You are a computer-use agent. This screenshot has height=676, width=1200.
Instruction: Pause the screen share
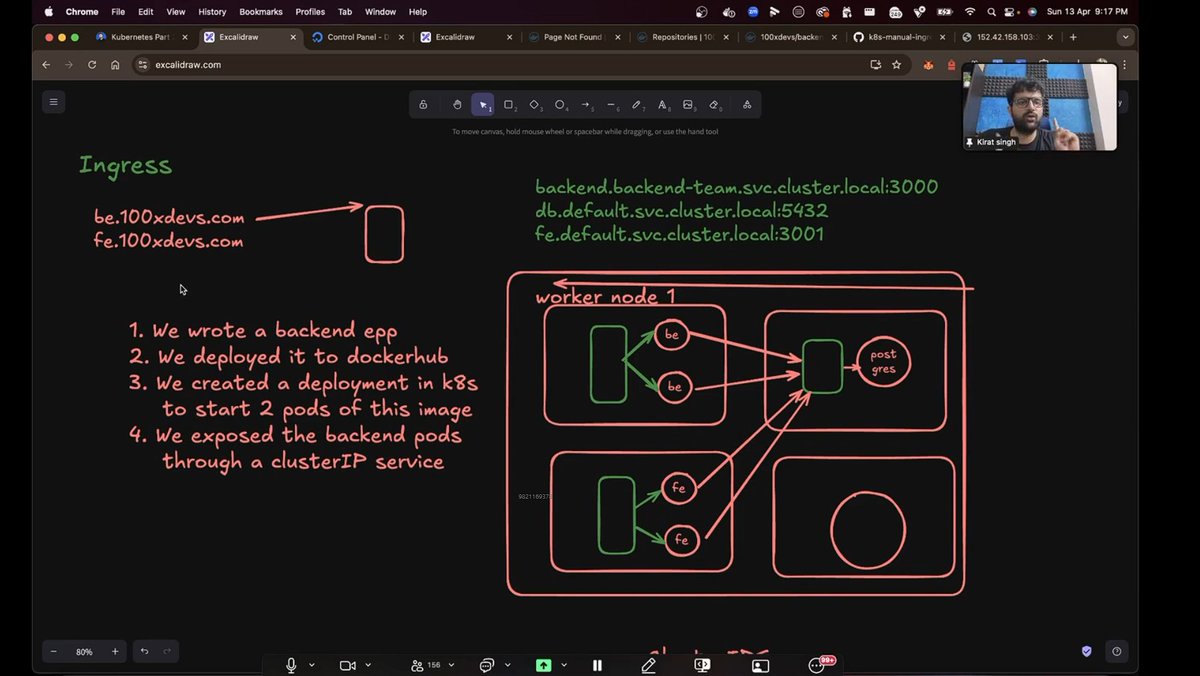(x=597, y=665)
